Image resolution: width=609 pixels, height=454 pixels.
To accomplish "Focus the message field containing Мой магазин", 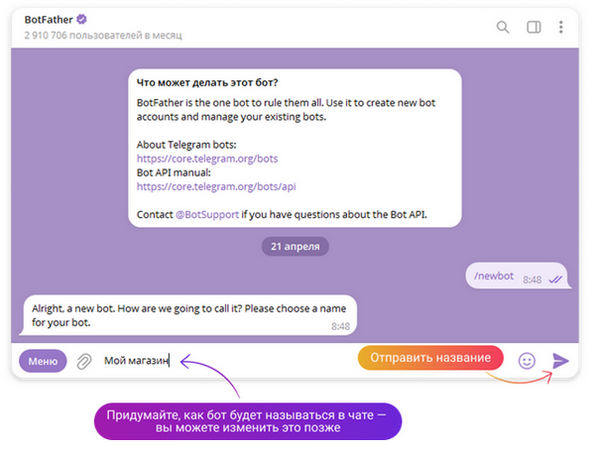I will [220, 361].
